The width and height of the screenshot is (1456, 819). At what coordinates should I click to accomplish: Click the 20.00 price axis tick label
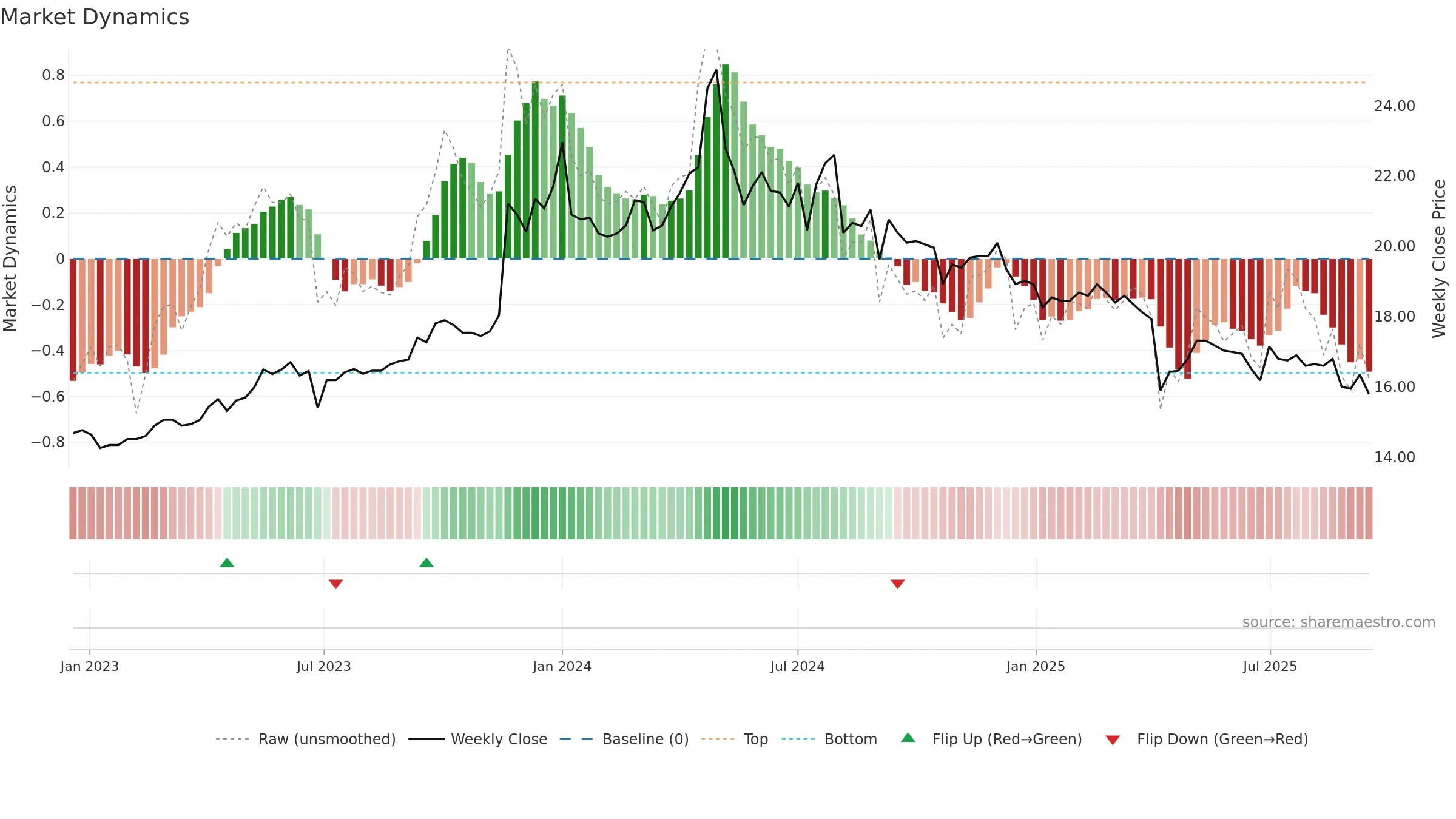point(1395,246)
